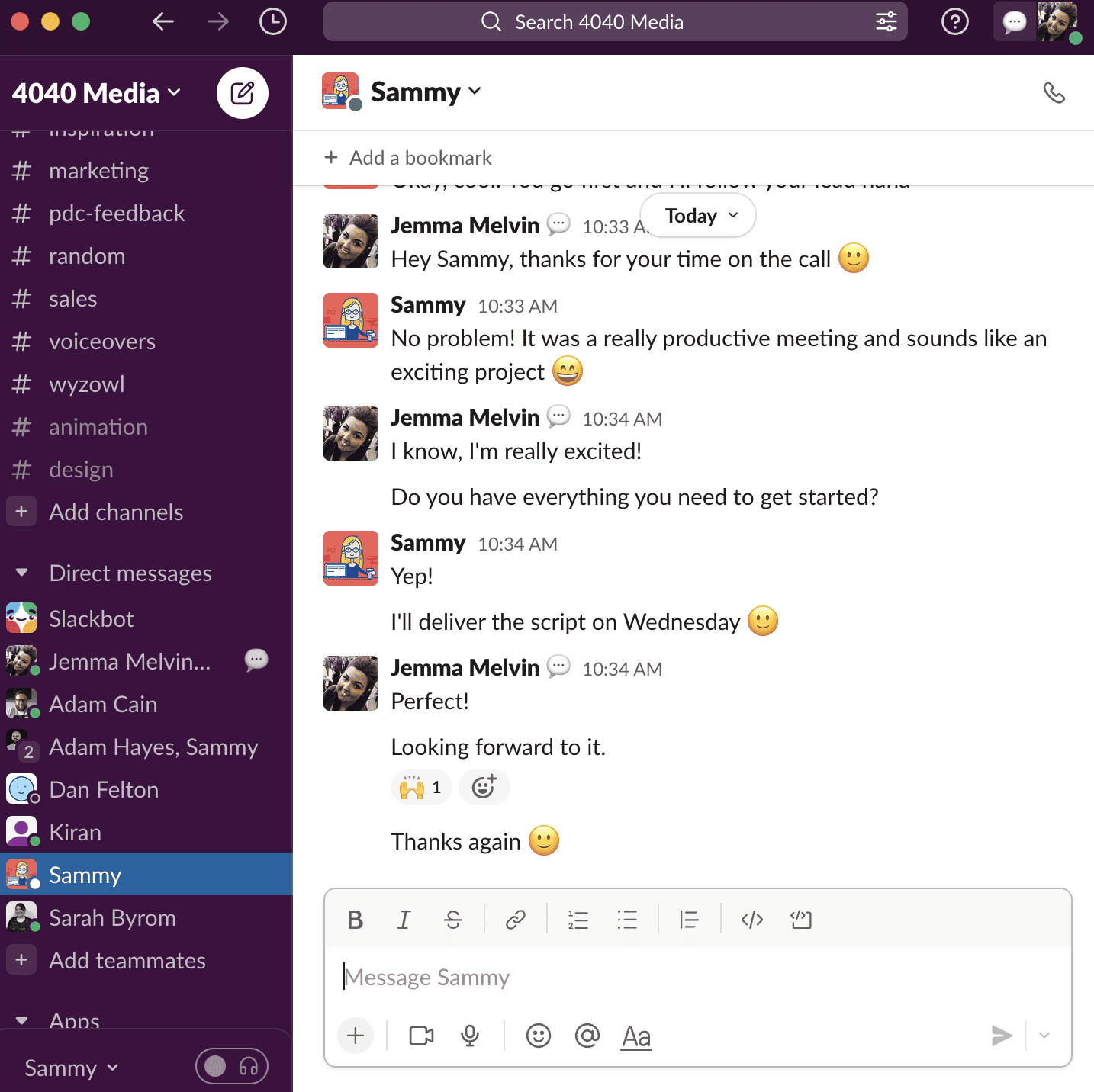Start a call with Sammy via phone icon

click(1055, 92)
